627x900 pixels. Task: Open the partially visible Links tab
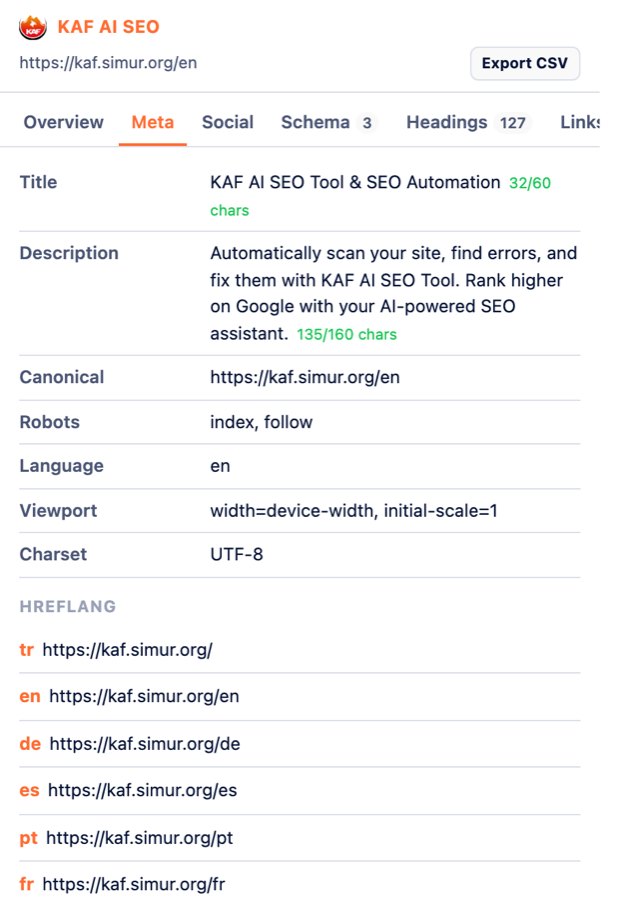(x=580, y=122)
